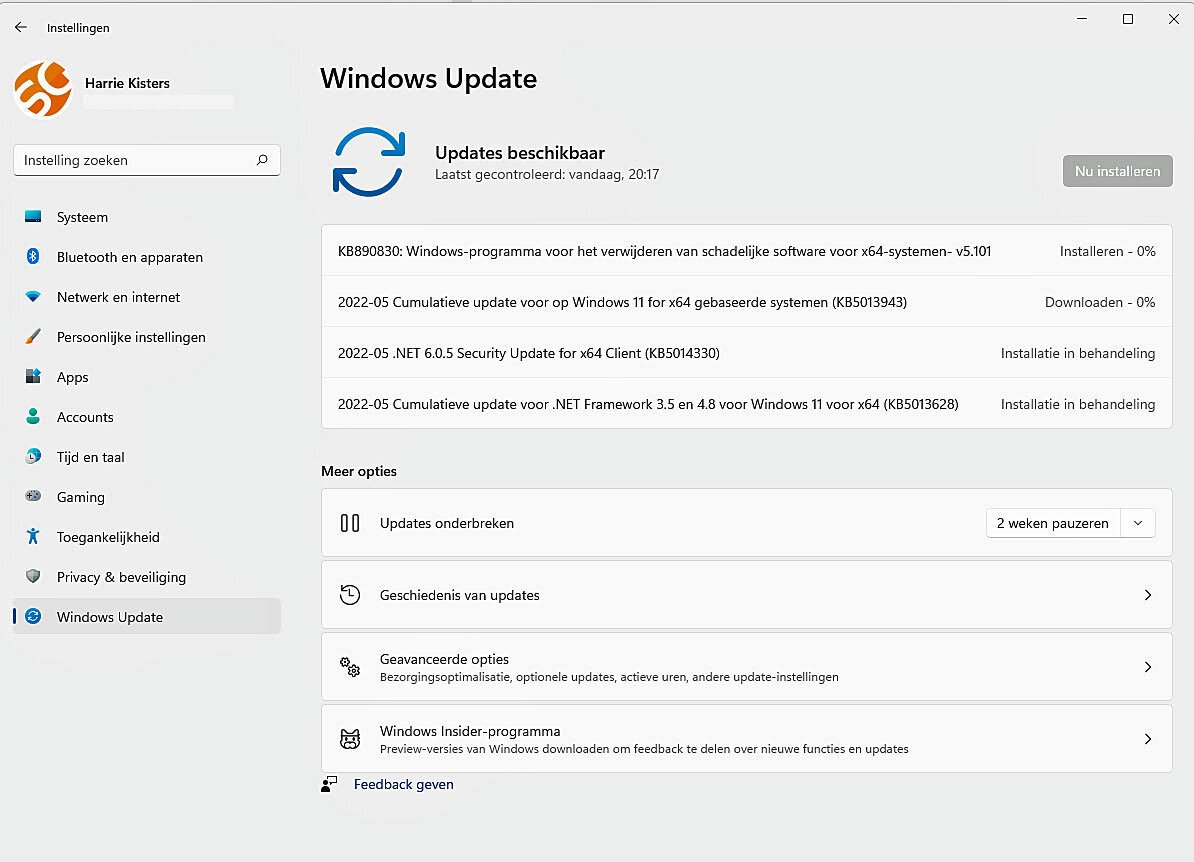Click the Netwerk wifi icon
The height and width of the screenshot is (862, 1194).
(x=33, y=297)
